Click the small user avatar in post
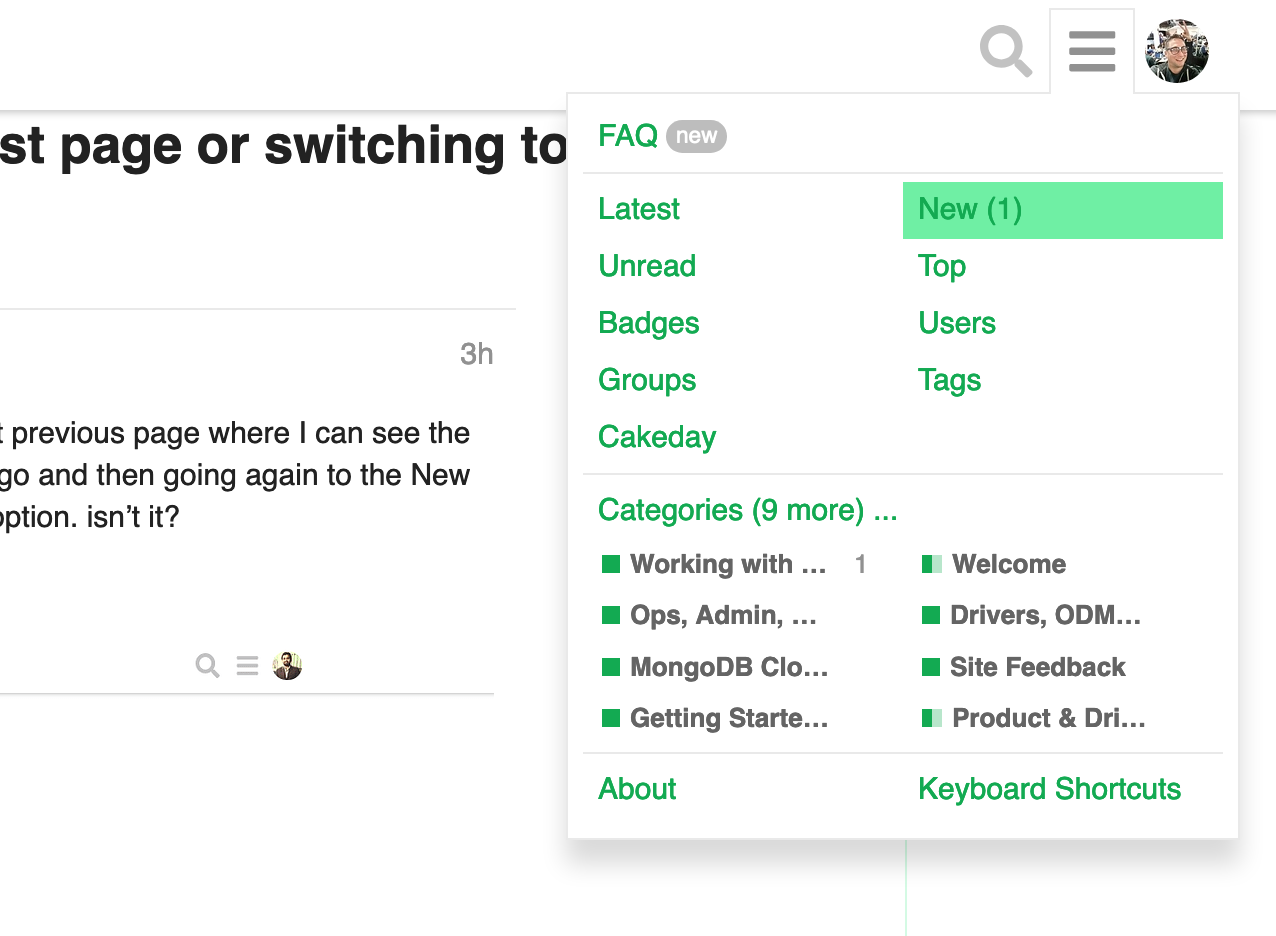Image resolution: width=1276 pixels, height=936 pixels. click(287, 666)
